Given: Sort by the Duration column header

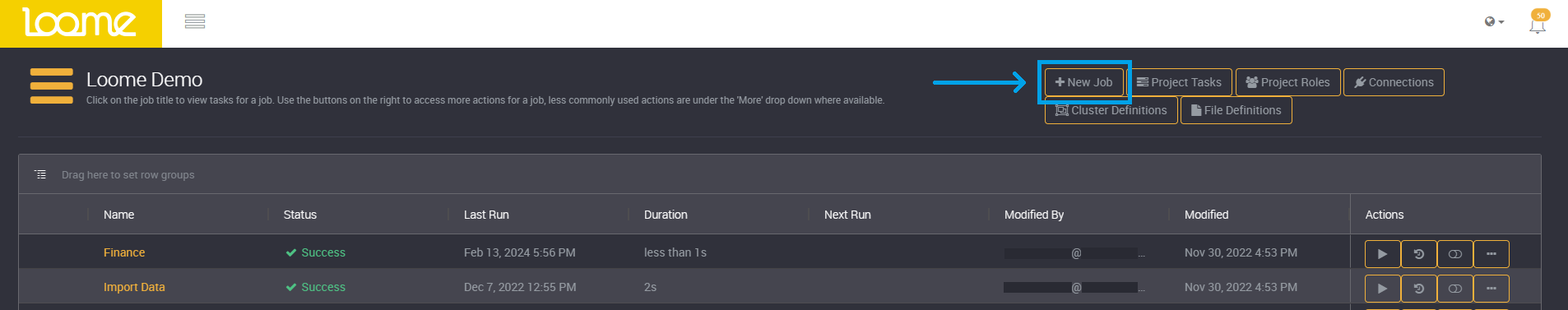Looking at the screenshot, I should click(666, 215).
